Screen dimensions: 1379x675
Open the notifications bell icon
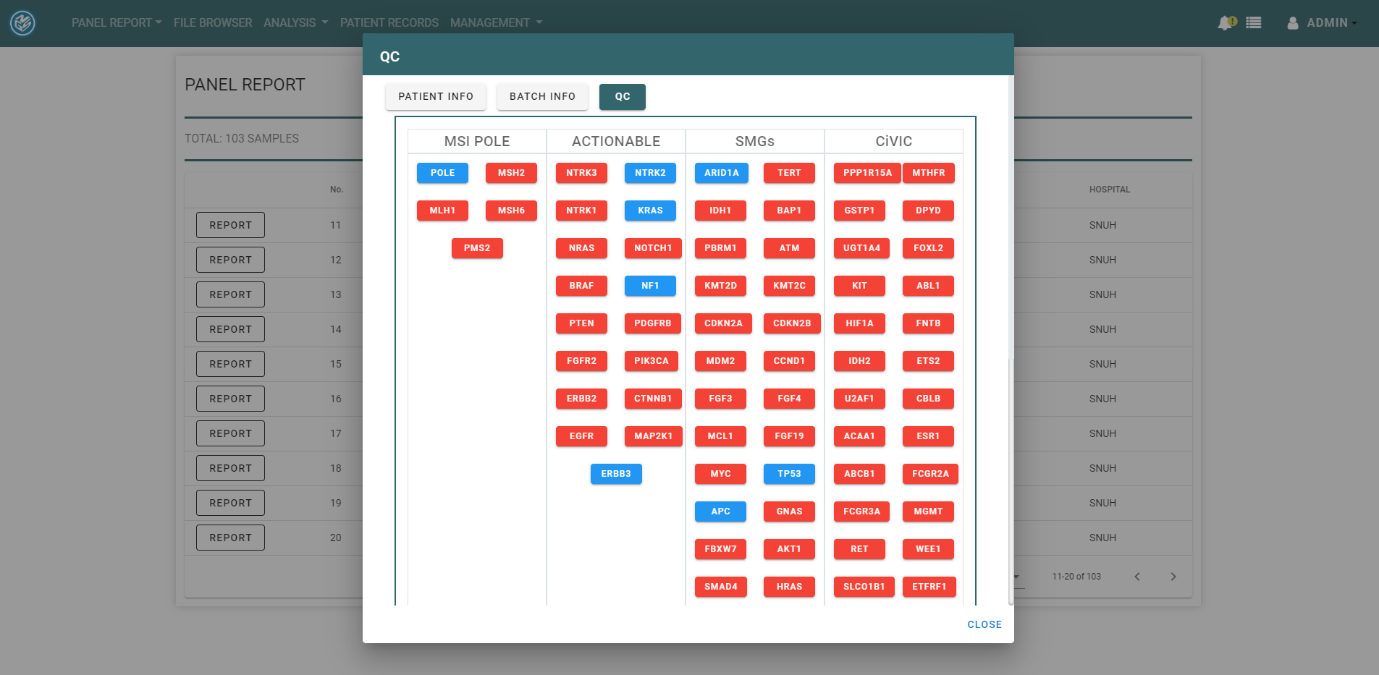tap(1225, 23)
